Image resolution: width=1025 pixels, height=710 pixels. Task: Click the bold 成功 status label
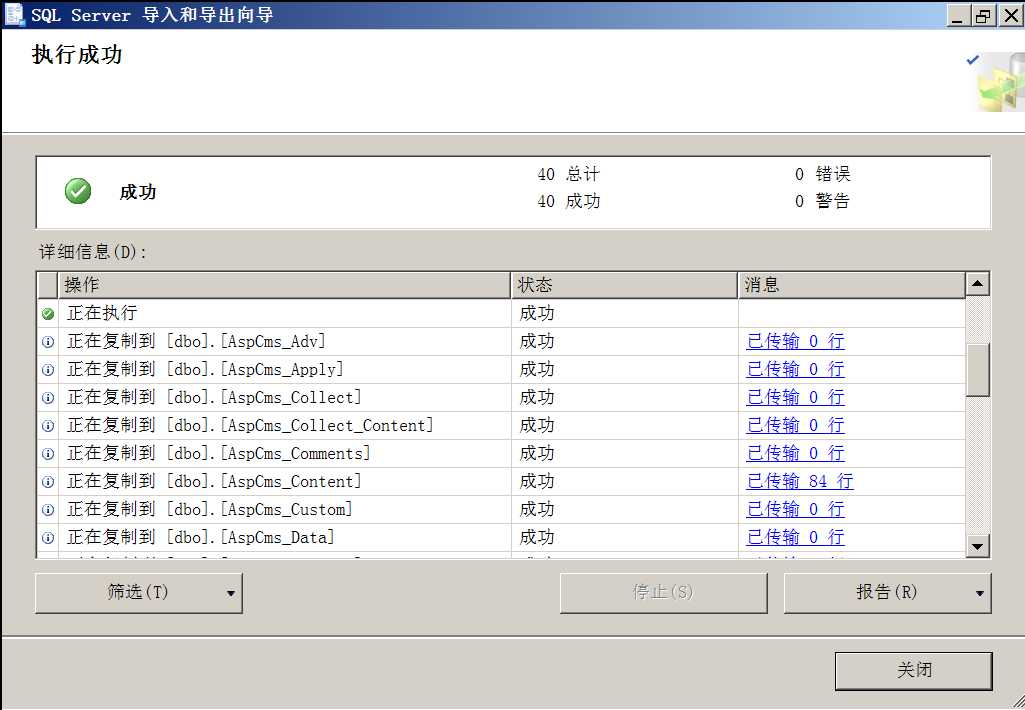pyautogui.click(x=138, y=192)
